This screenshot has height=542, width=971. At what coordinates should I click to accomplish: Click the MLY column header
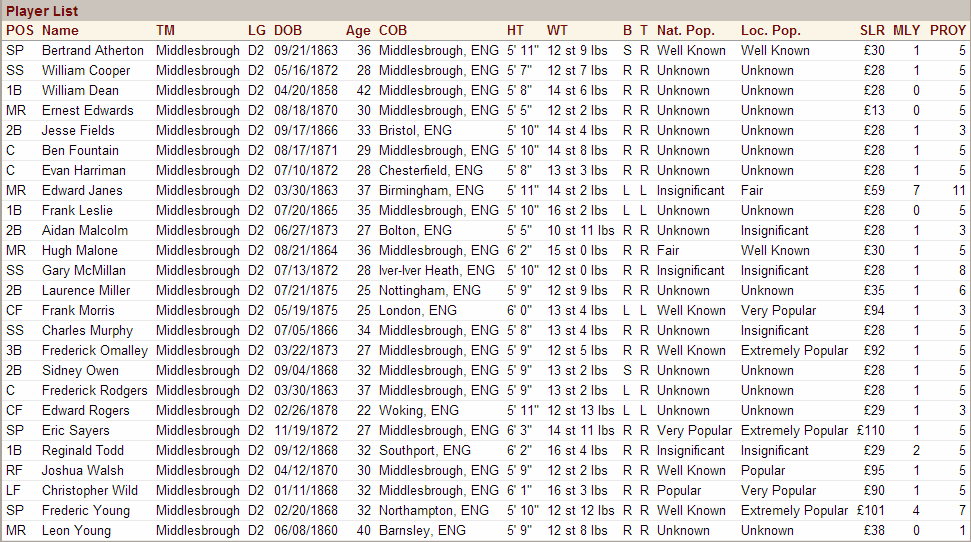[x=906, y=30]
